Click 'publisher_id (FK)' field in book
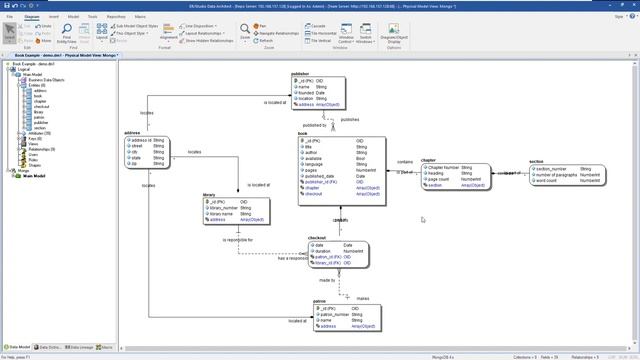The width and height of the screenshot is (640, 360). [x=321, y=182]
